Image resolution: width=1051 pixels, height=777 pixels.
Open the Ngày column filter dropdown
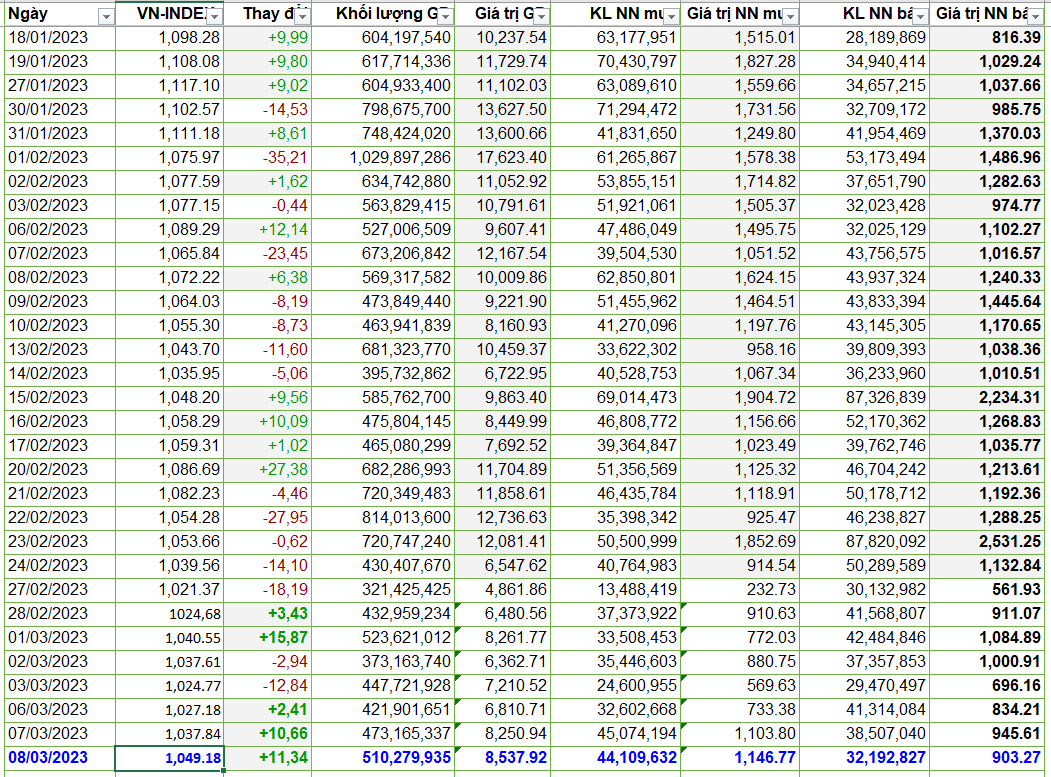(x=106, y=15)
